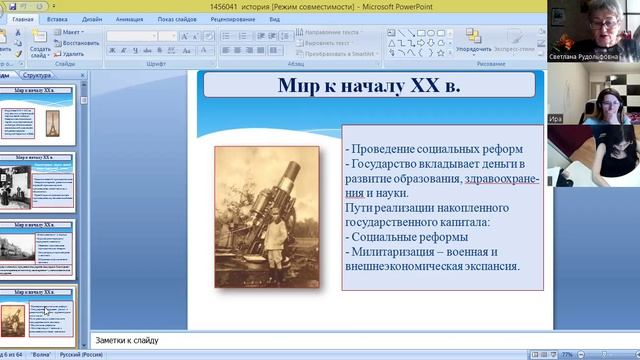This screenshot has width=640, height=360.
Task: Align text to the right
Action: tap(249, 50)
